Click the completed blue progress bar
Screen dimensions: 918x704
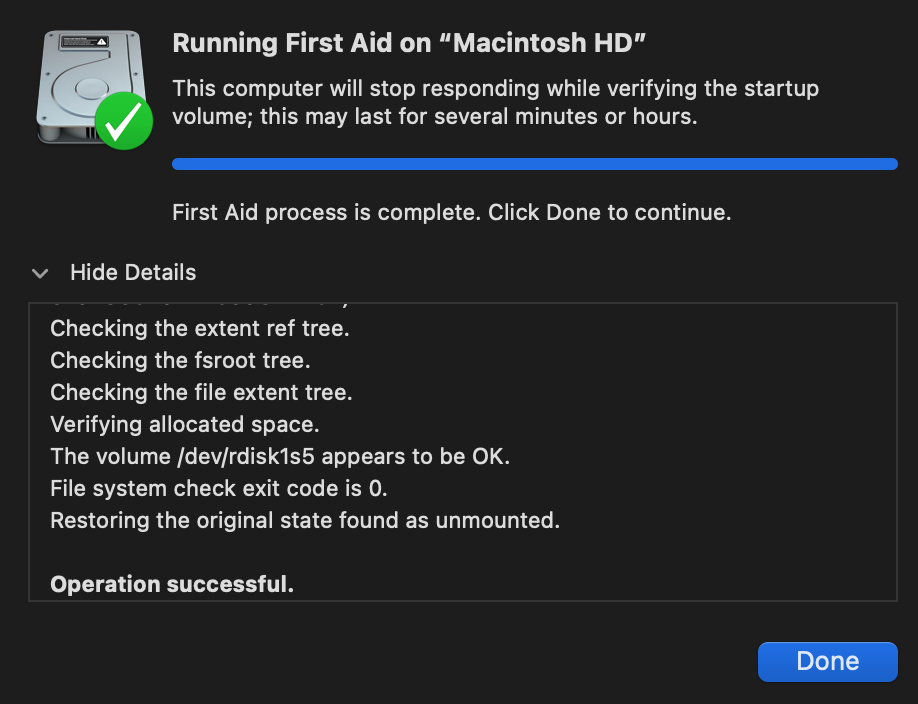click(534, 164)
